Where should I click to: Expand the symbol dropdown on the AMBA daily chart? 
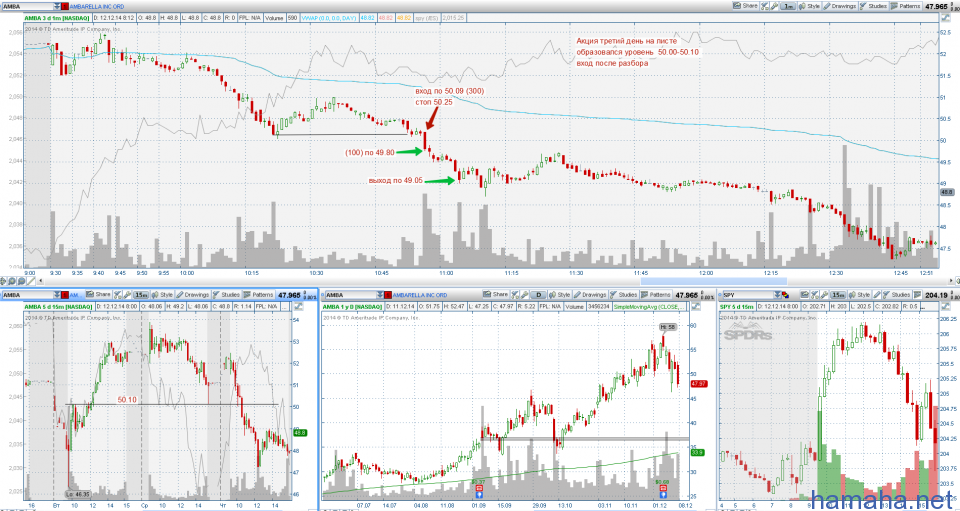pos(380,295)
